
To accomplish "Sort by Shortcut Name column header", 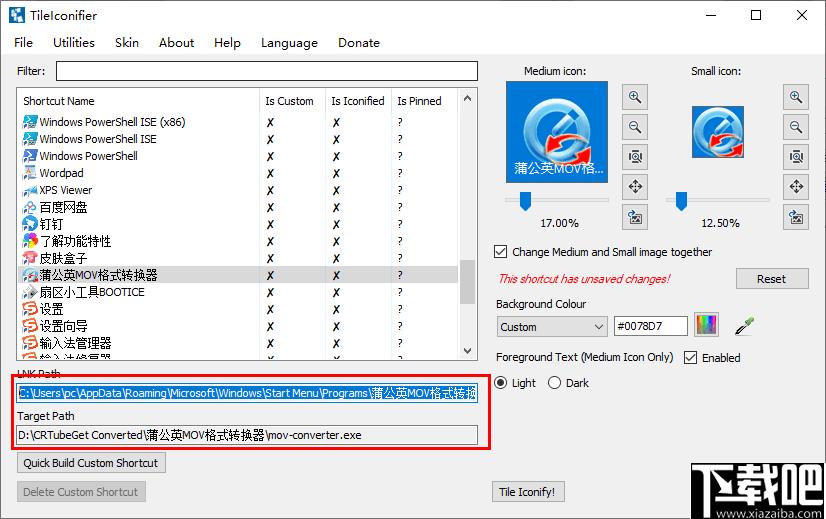I will [140, 101].
